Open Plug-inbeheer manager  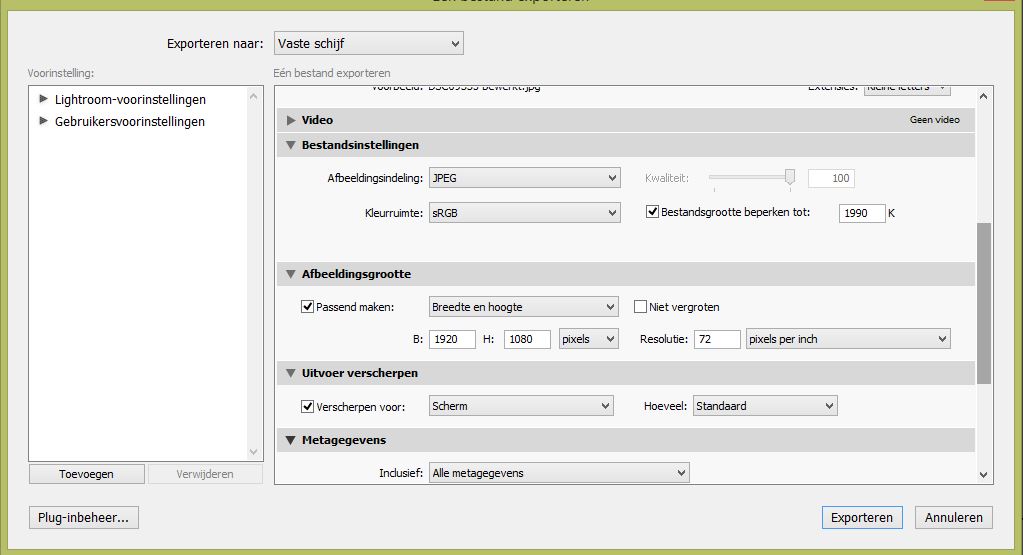tap(84, 518)
